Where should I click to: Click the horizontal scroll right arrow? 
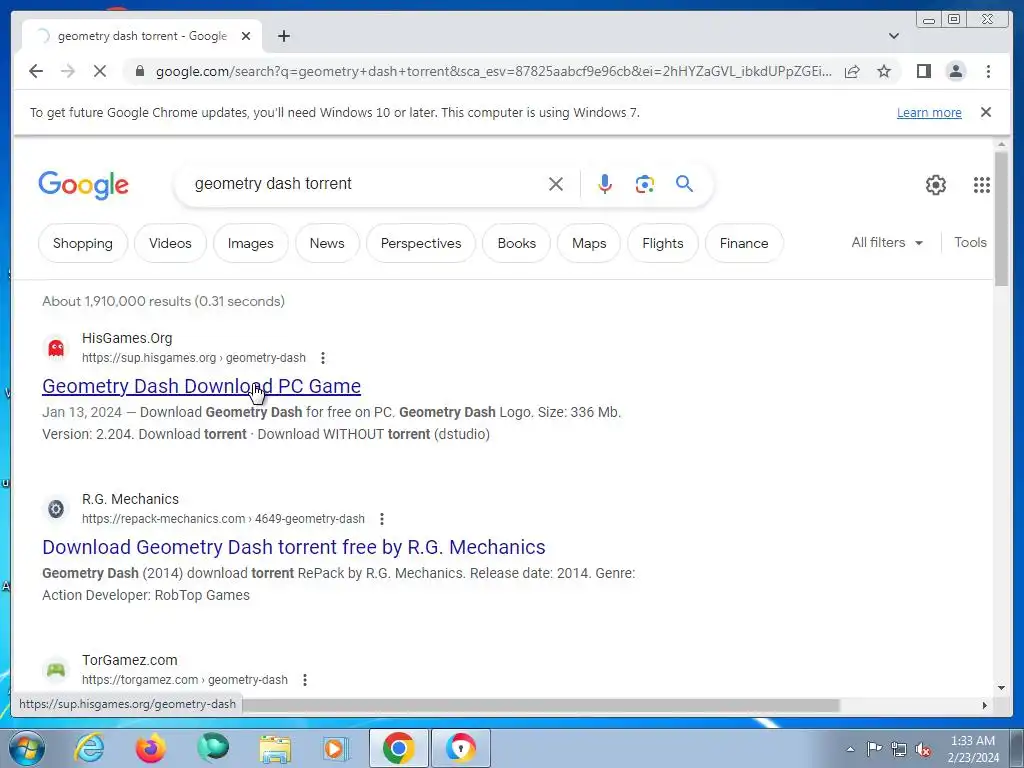pyautogui.click(x=985, y=705)
